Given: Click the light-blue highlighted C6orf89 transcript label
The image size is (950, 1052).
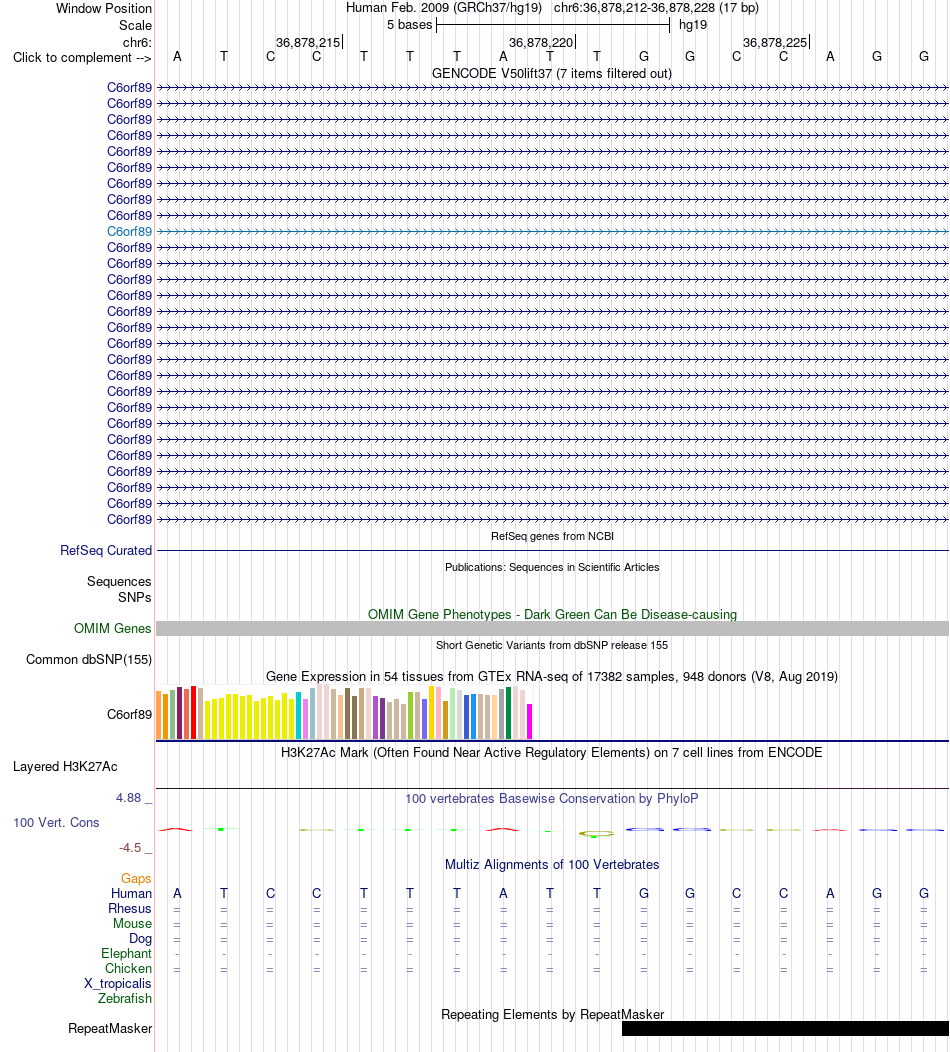Looking at the screenshot, I should coord(129,231).
